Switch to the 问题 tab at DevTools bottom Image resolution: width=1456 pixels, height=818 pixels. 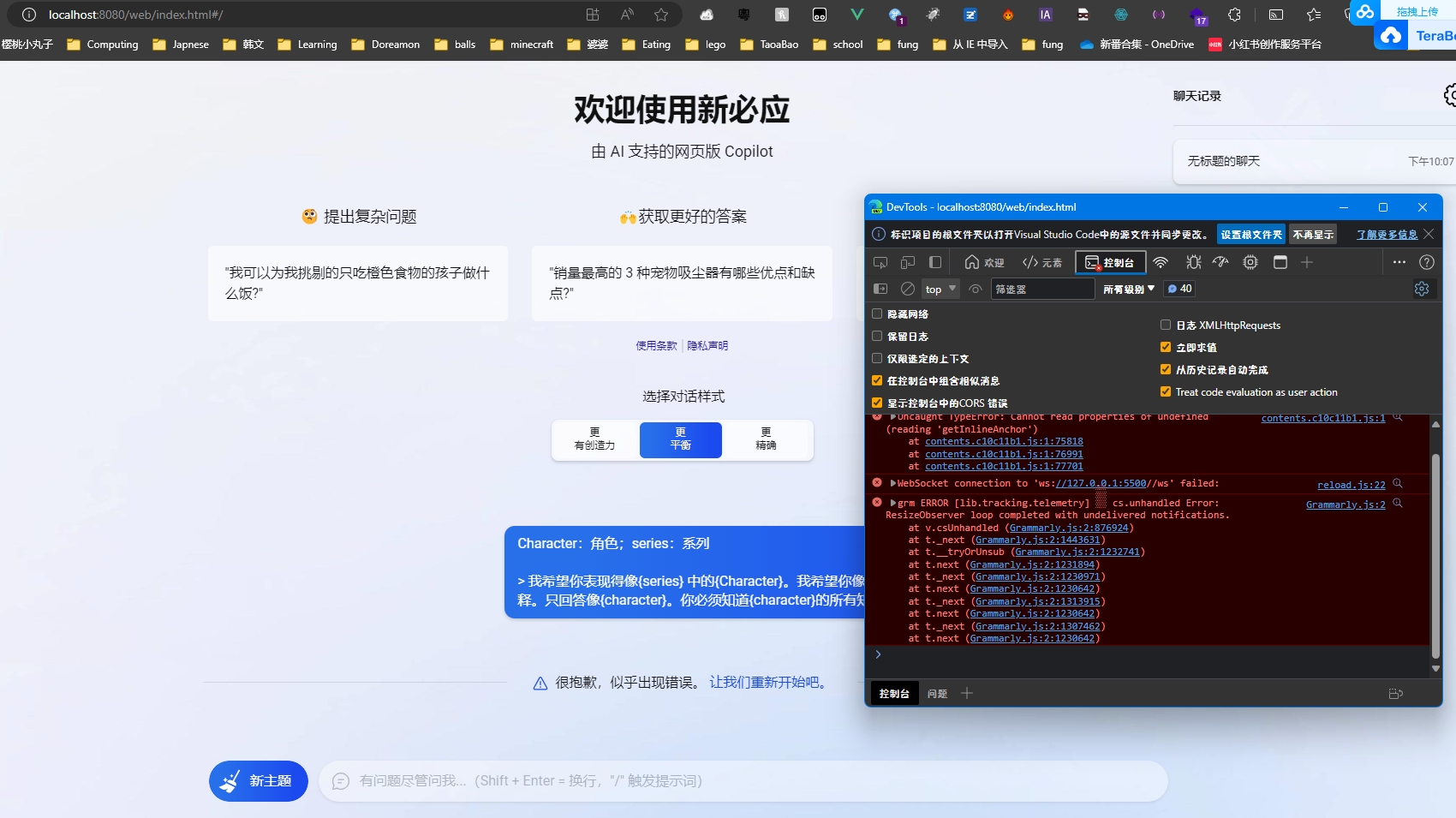pos(937,693)
